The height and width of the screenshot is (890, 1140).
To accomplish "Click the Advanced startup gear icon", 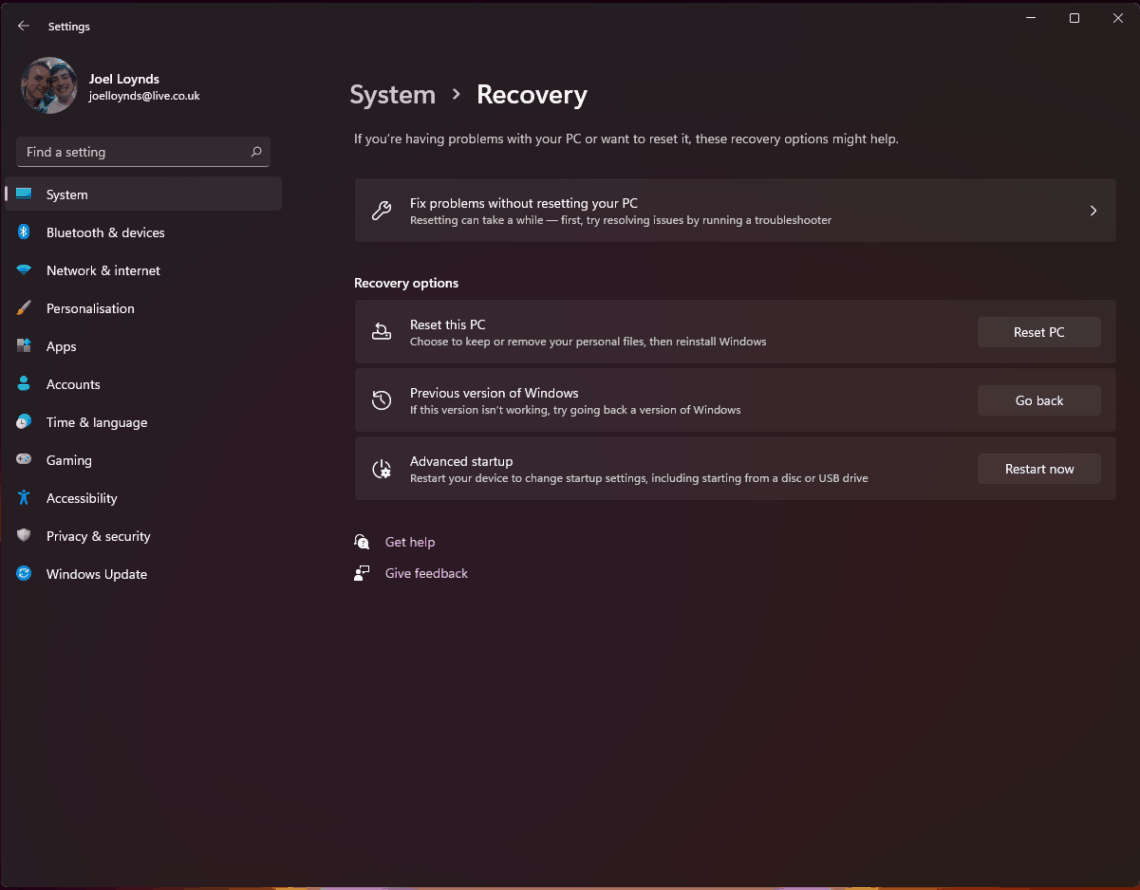I will coord(381,468).
